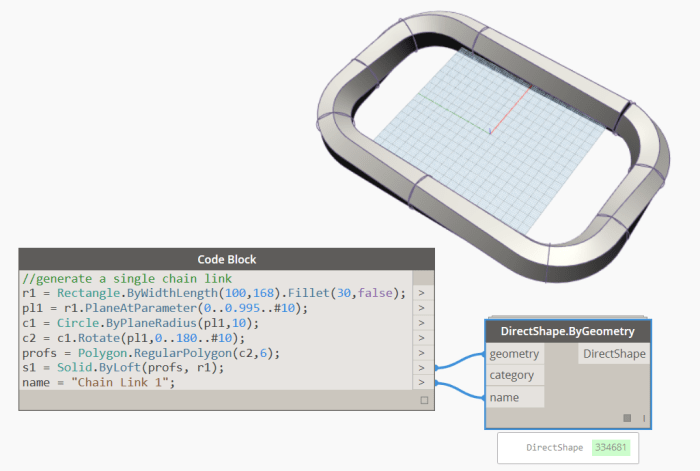The width and height of the screenshot is (700, 471).
Task: Click the code line Solid.ByLoft(profs, r1)
Action: coord(123,367)
